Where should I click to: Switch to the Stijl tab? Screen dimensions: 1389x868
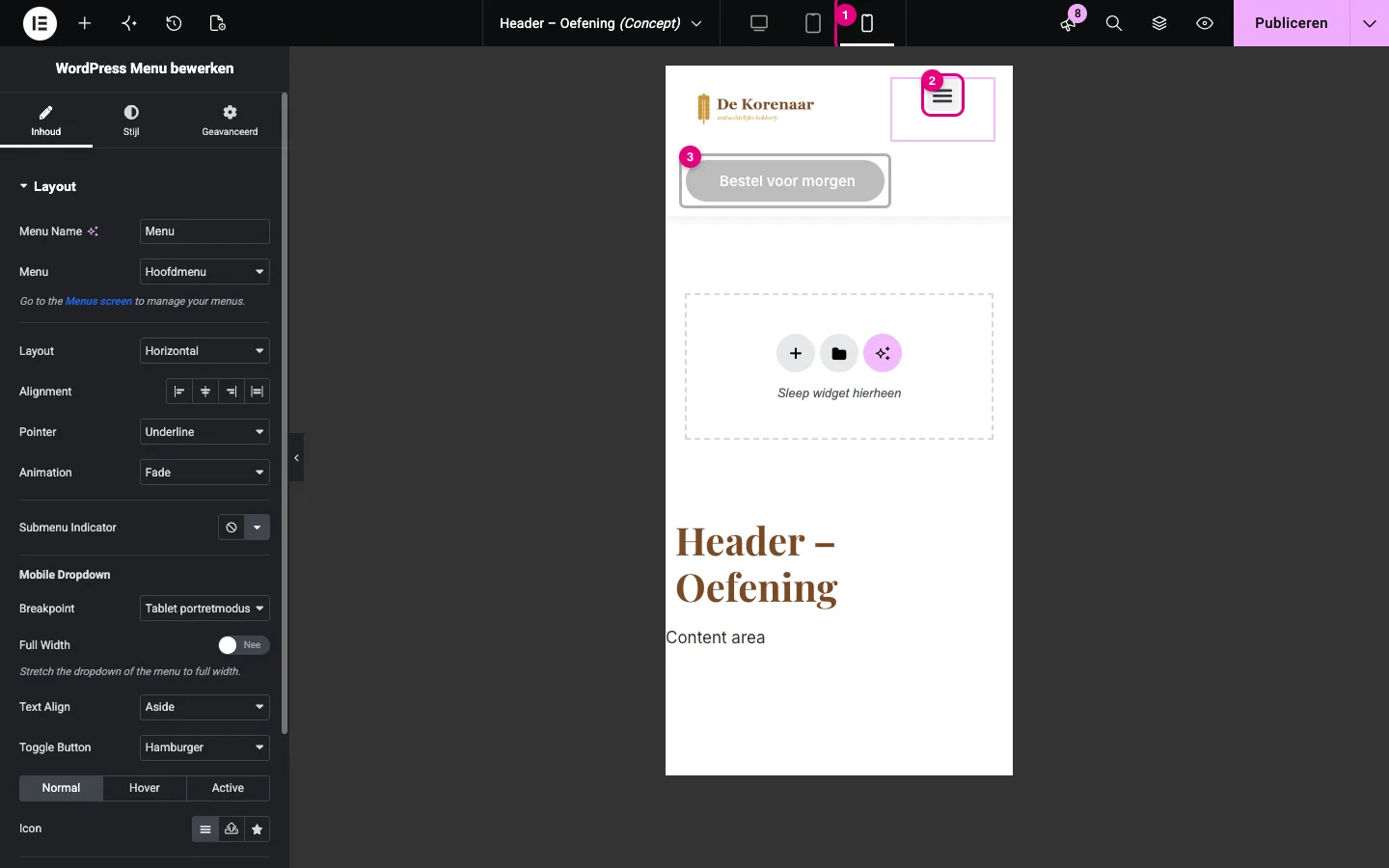click(x=131, y=121)
